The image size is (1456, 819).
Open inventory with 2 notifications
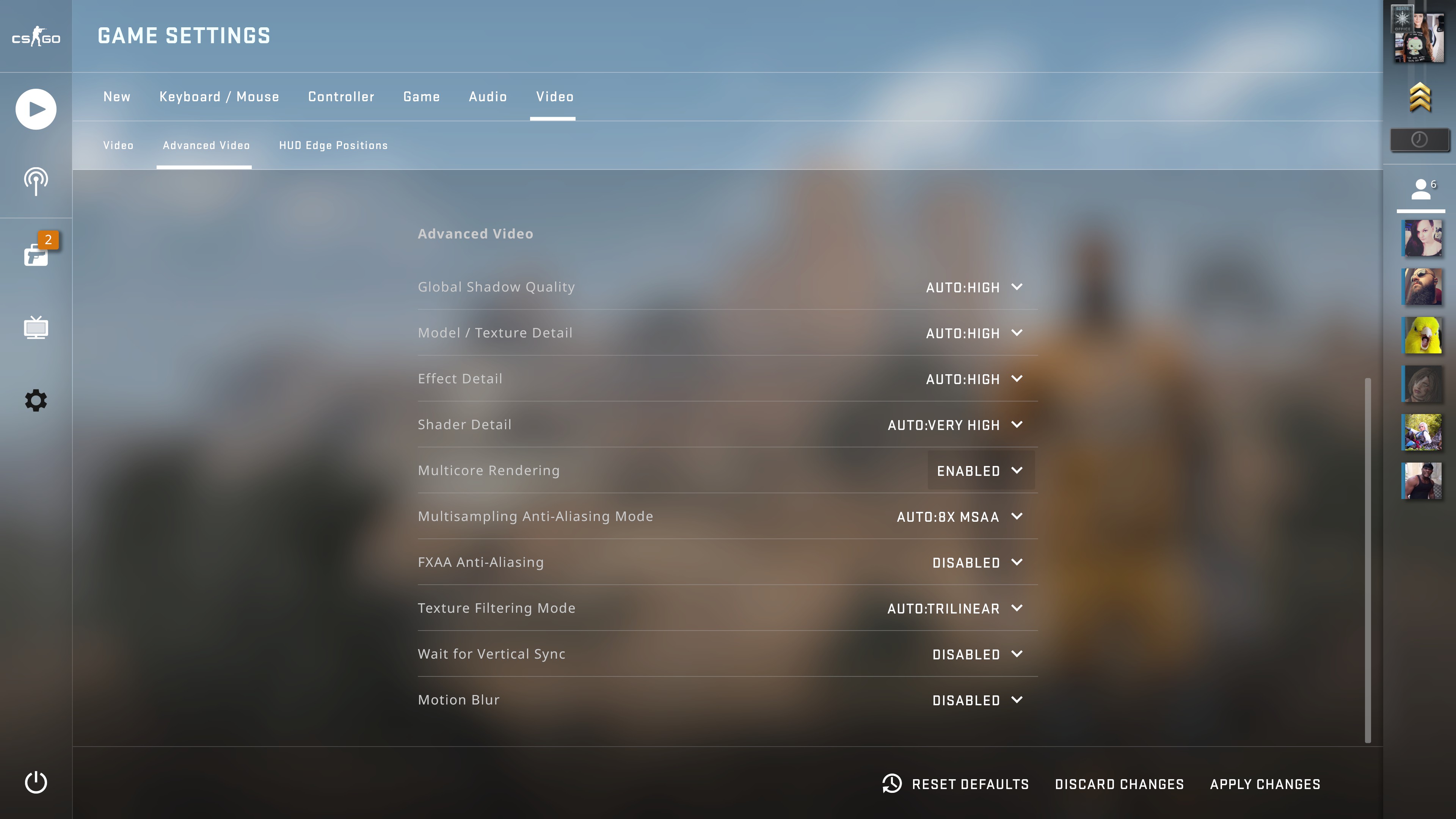[x=36, y=255]
